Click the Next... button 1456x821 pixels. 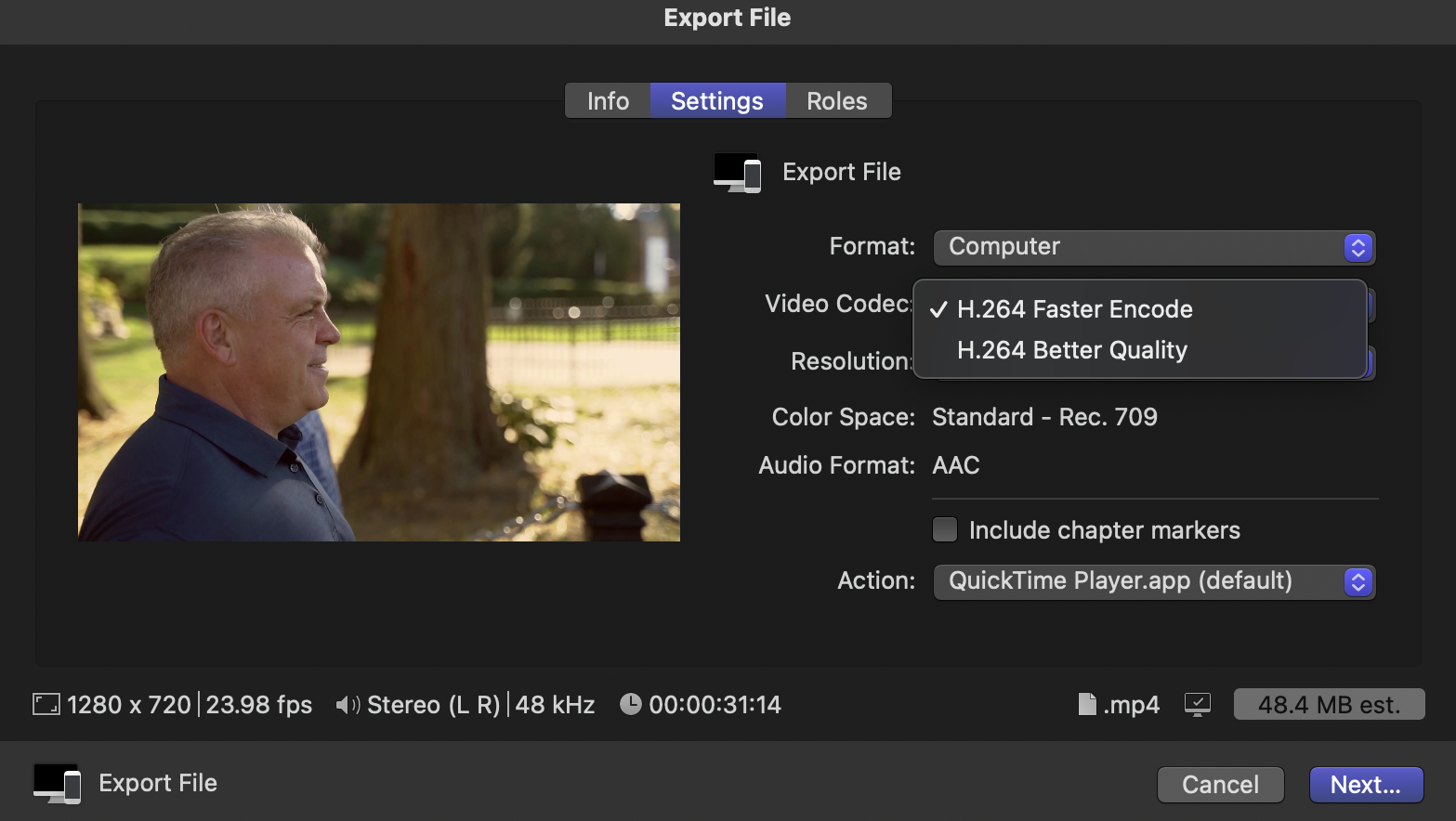coord(1366,785)
